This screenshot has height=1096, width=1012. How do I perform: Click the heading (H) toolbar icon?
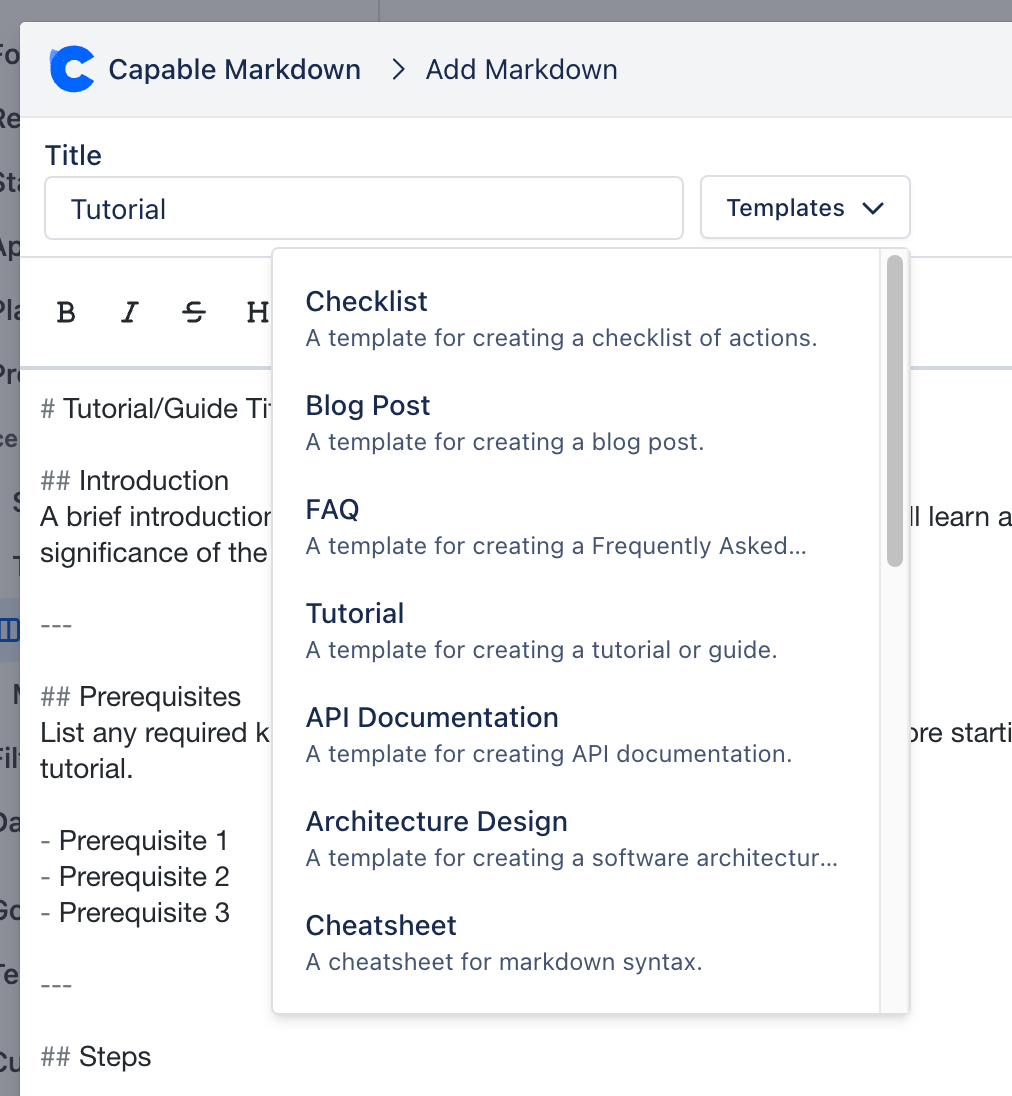pos(258,313)
